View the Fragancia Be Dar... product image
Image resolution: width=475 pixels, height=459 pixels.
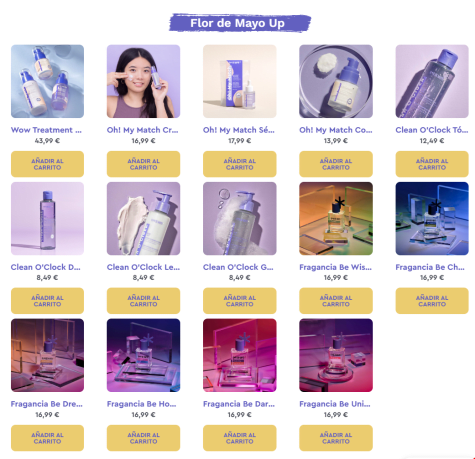(240, 355)
